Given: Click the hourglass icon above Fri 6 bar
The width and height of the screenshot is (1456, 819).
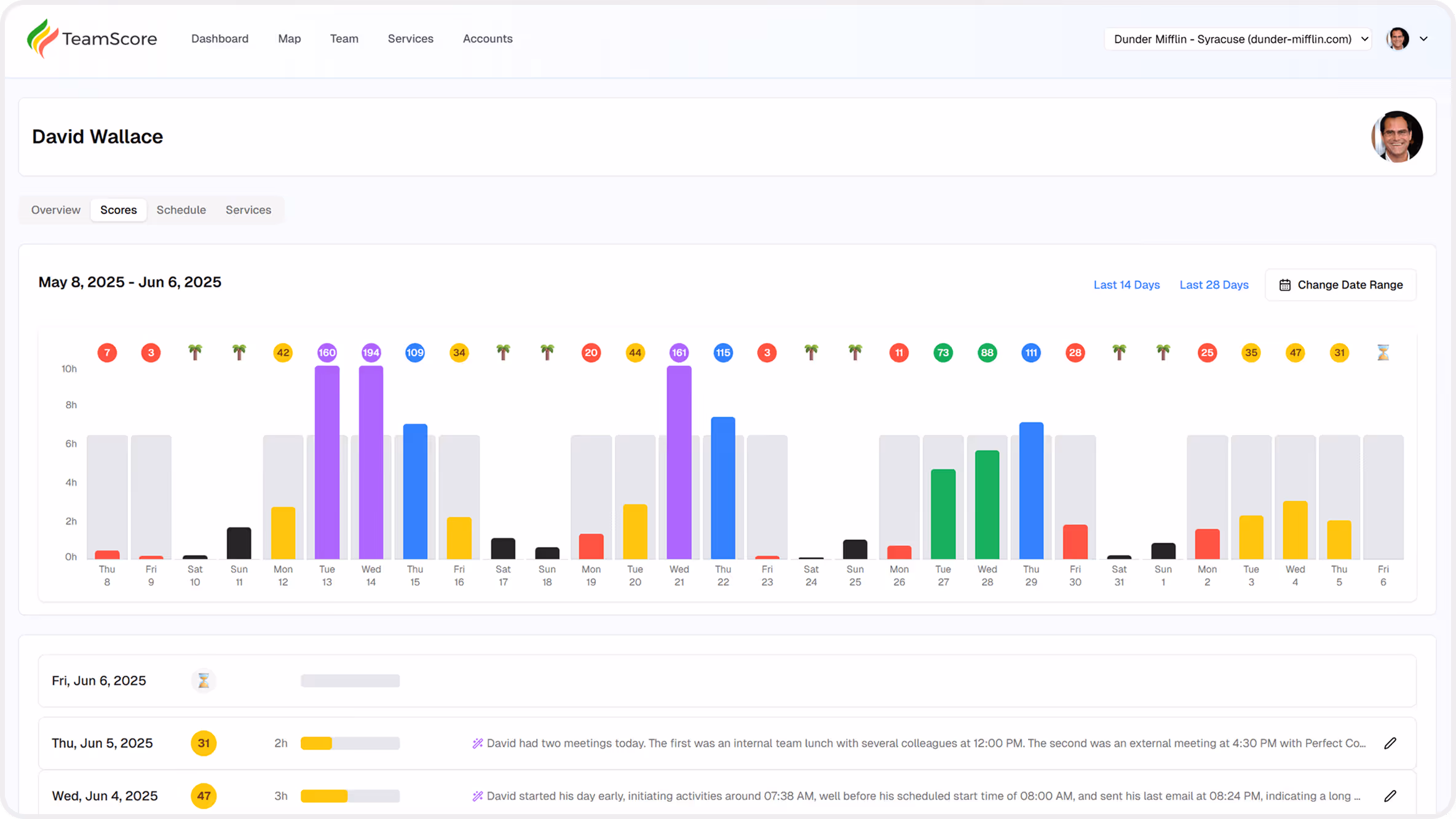Looking at the screenshot, I should [x=1383, y=352].
